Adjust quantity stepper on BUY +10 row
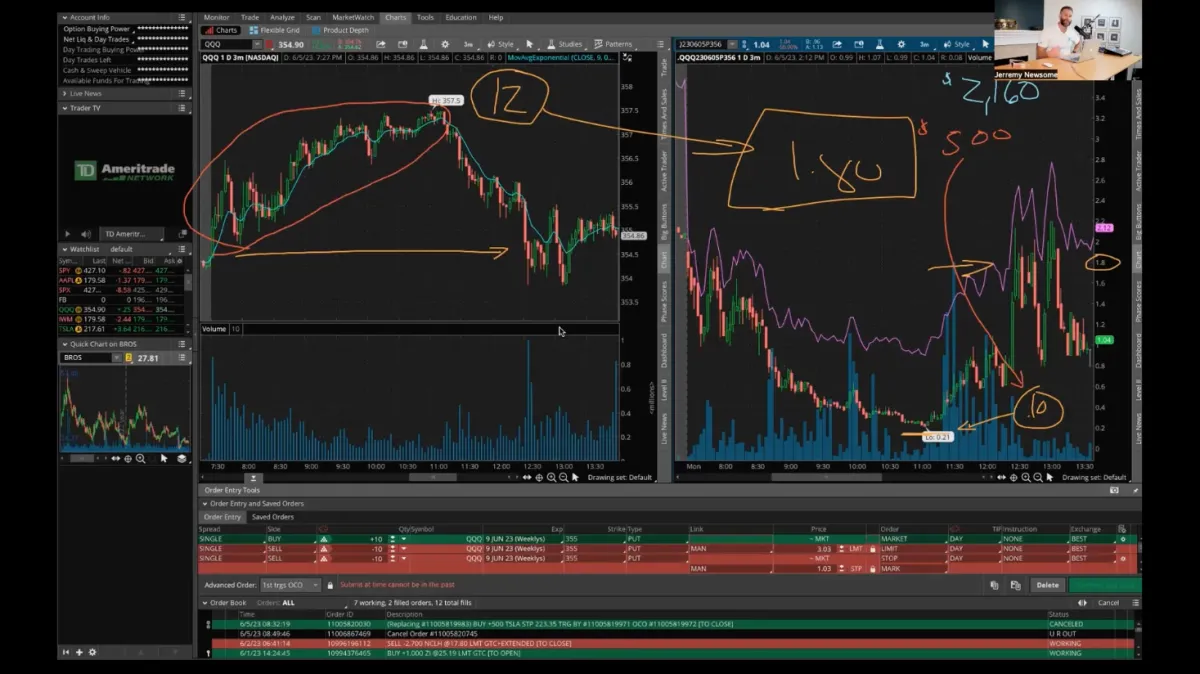The width and height of the screenshot is (1200, 674). [392, 539]
